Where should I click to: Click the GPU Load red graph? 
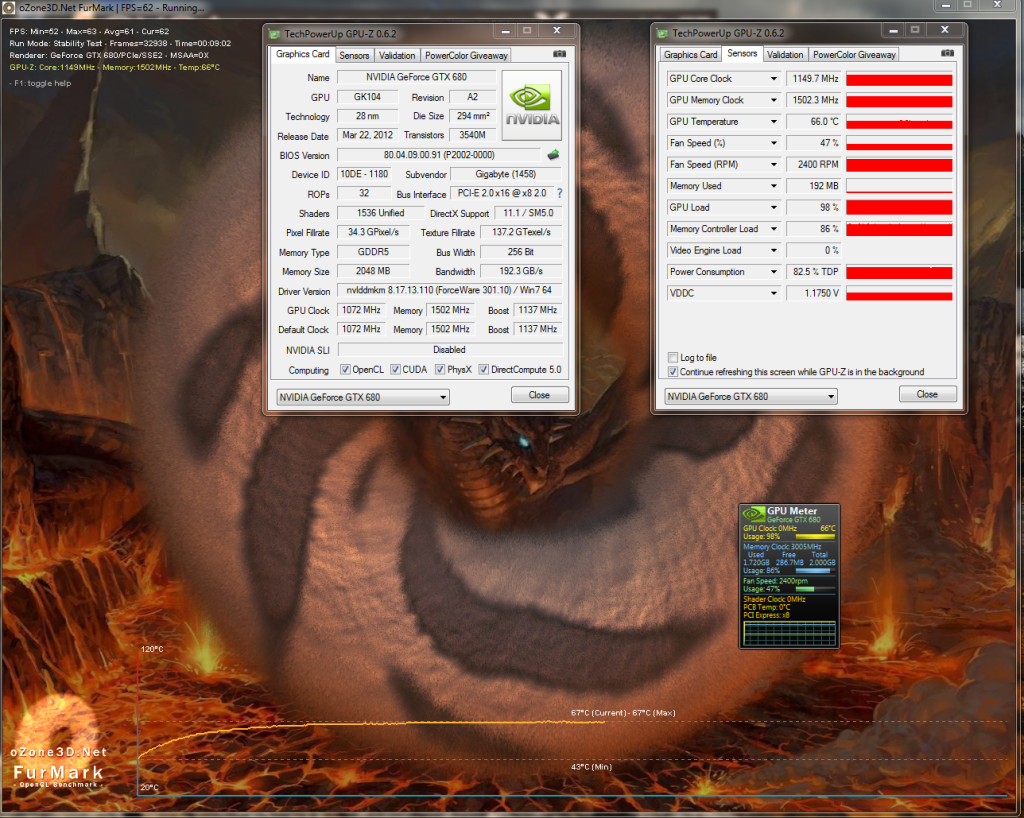[899, 208]
